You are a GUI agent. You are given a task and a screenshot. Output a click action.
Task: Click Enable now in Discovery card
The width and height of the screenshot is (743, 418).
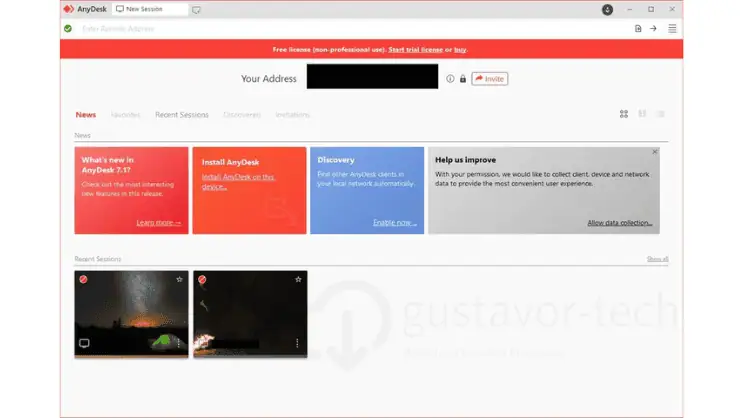(x=395, y=222)
